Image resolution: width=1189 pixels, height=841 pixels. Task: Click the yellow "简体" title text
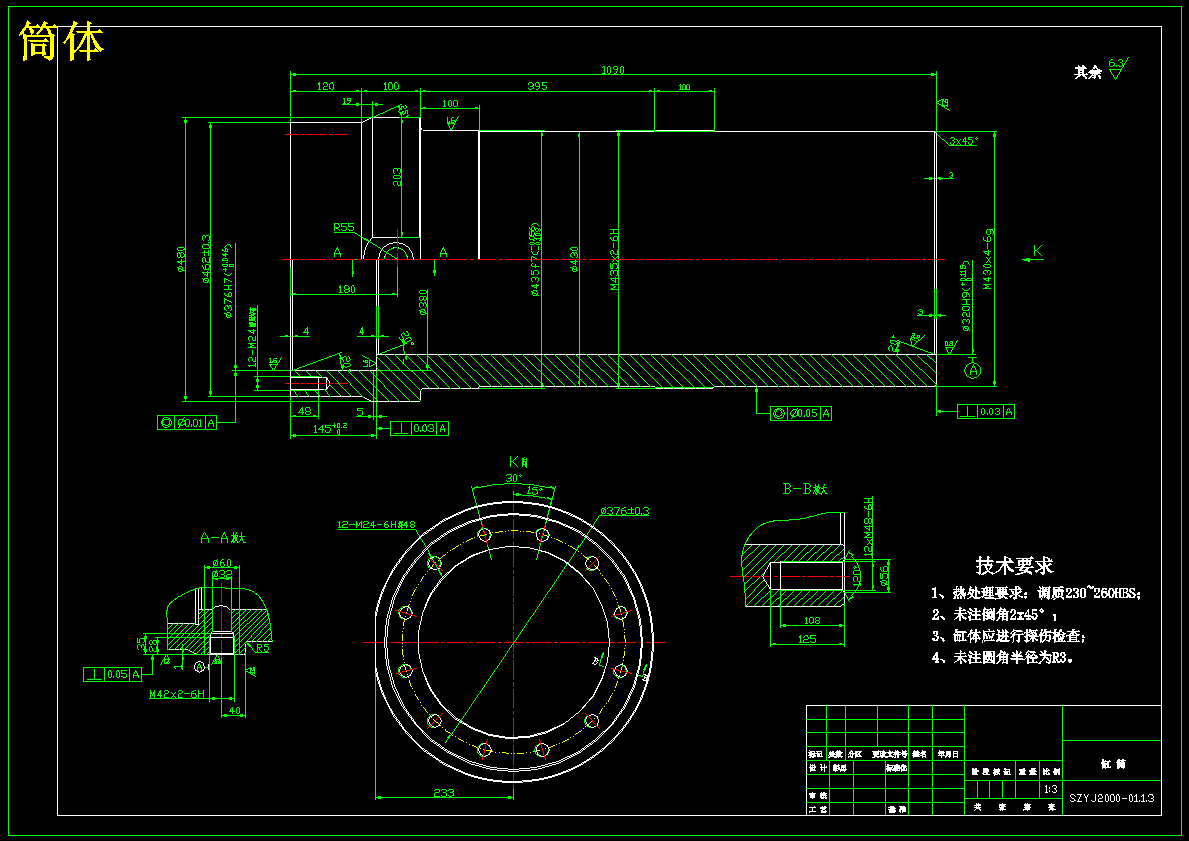[x=61, y=41]
